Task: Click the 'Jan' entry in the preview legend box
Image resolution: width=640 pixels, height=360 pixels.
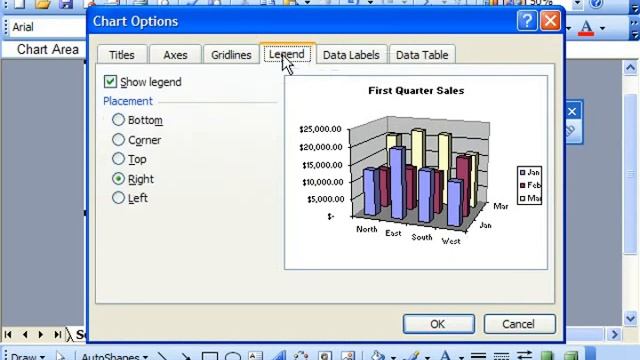Action: pyautogui.click(x=530, y=172)
